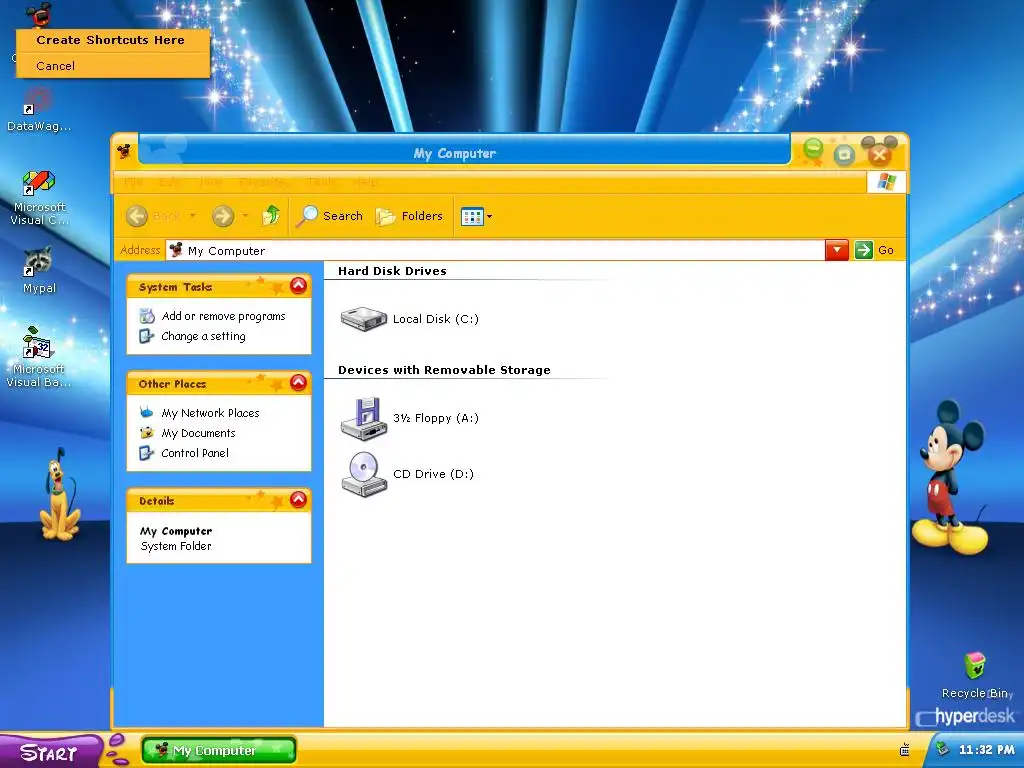This screenshot has height=768, width=1024.
Task: Click the Start button
Action: tap(50, 752)
